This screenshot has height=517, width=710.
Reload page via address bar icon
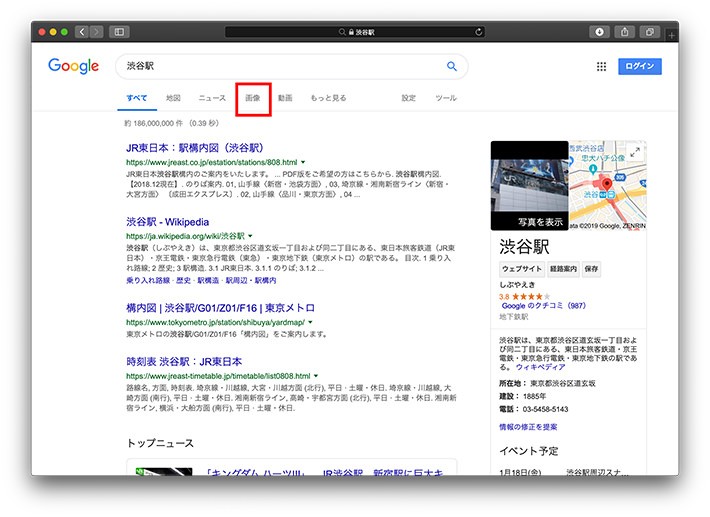point(479,32)
